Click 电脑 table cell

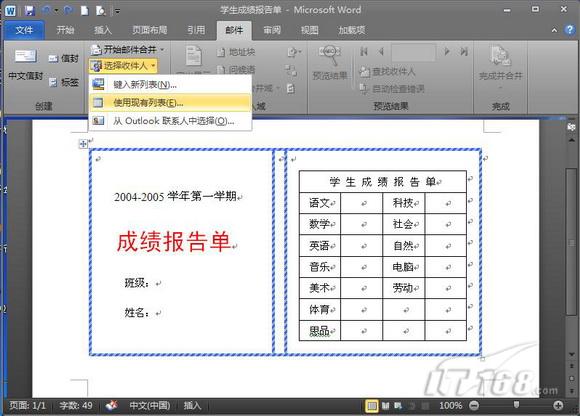point(404,267)
